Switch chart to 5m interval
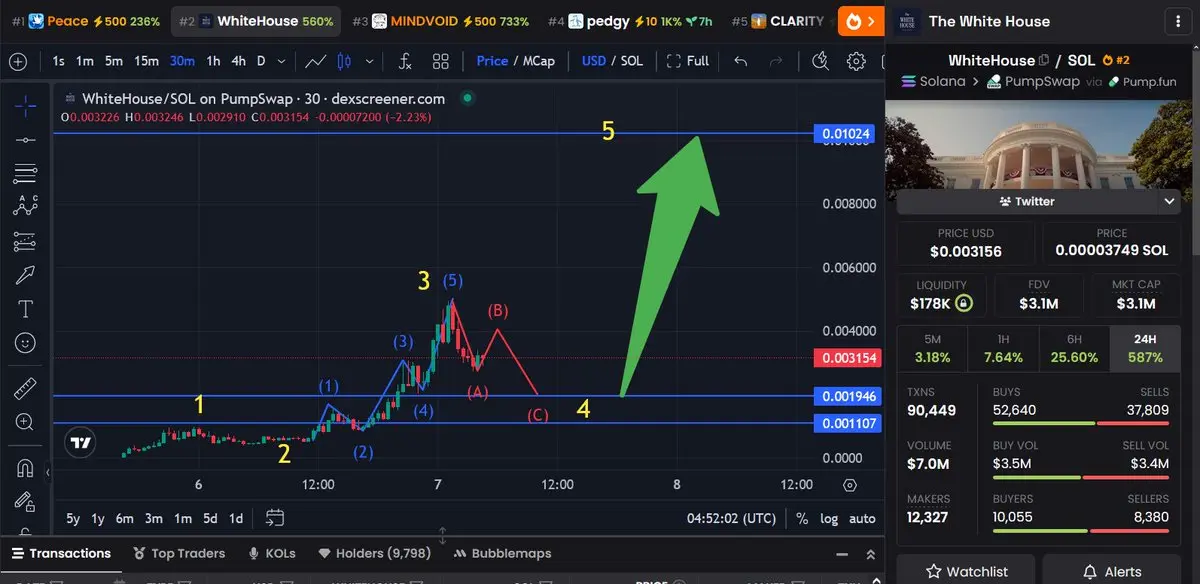 [x=114, y=61]
